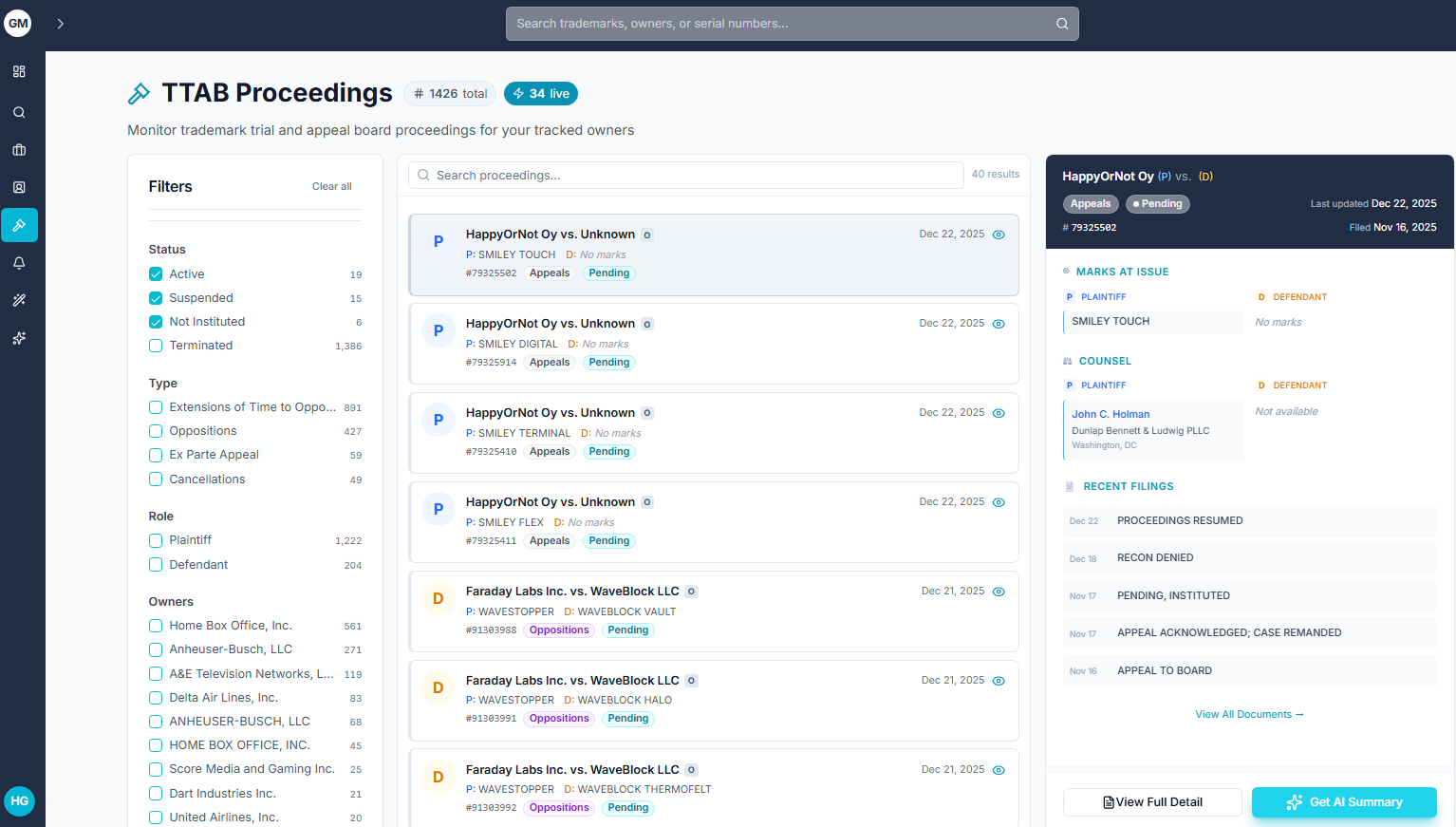The height and width of the screenshot is (827, 1456).
Task: Open the APPEAL TO BOARD filing row
Action: click(x=1250, y=671)
